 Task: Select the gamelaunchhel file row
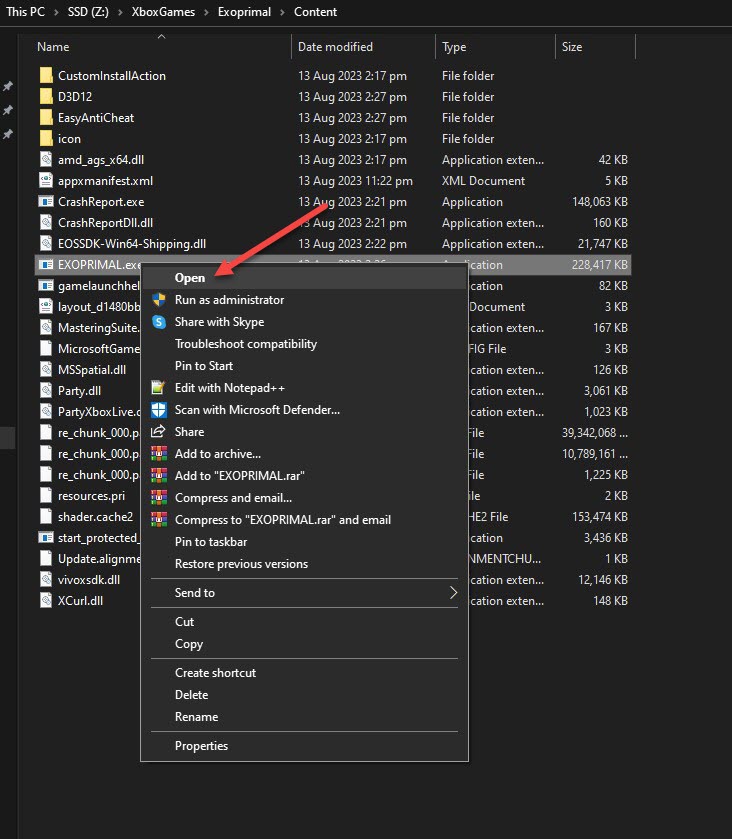pos(332,286)
